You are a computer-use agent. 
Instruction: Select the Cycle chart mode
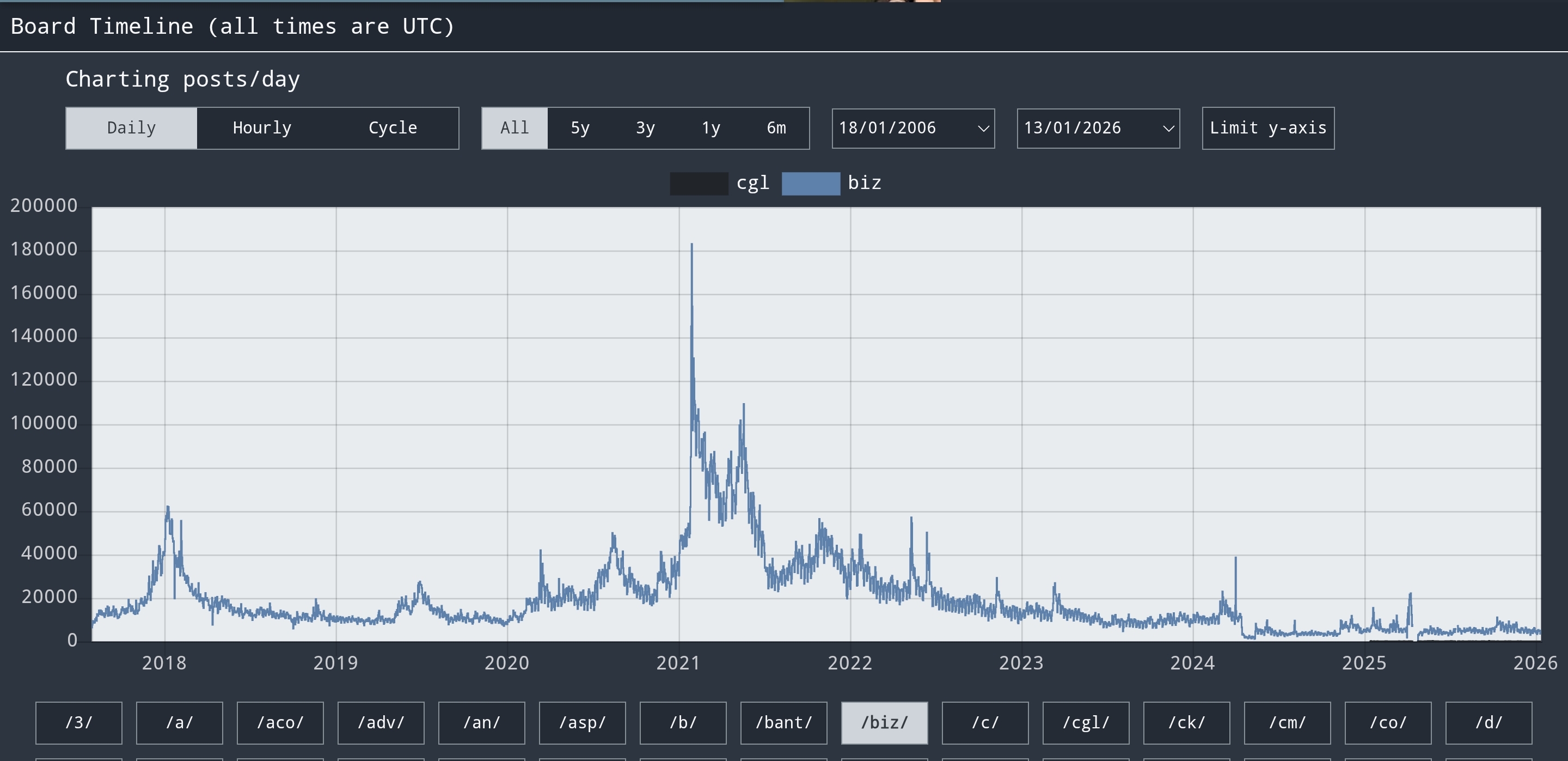click(393, 128)
